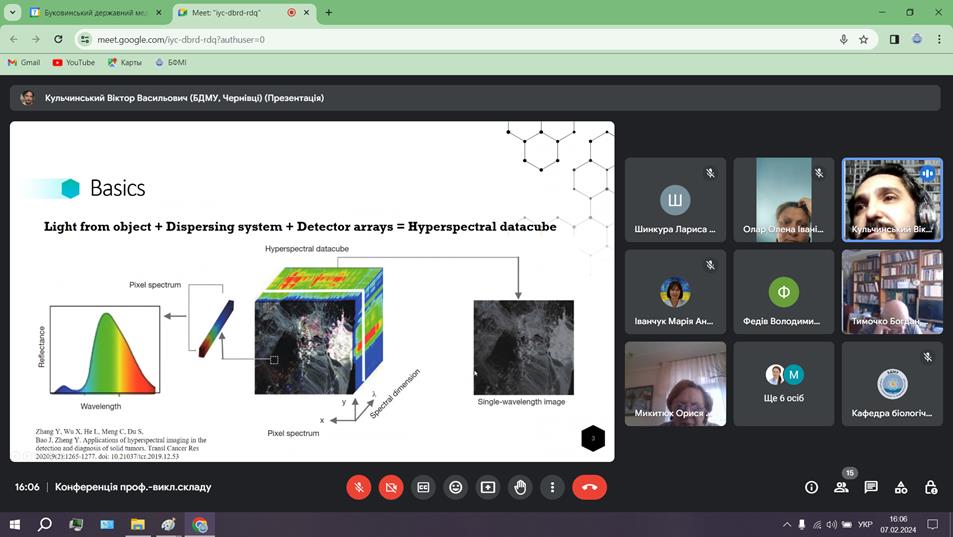
Task: Select Кафедра біологіч... participant tile
Action: point(892,383)
